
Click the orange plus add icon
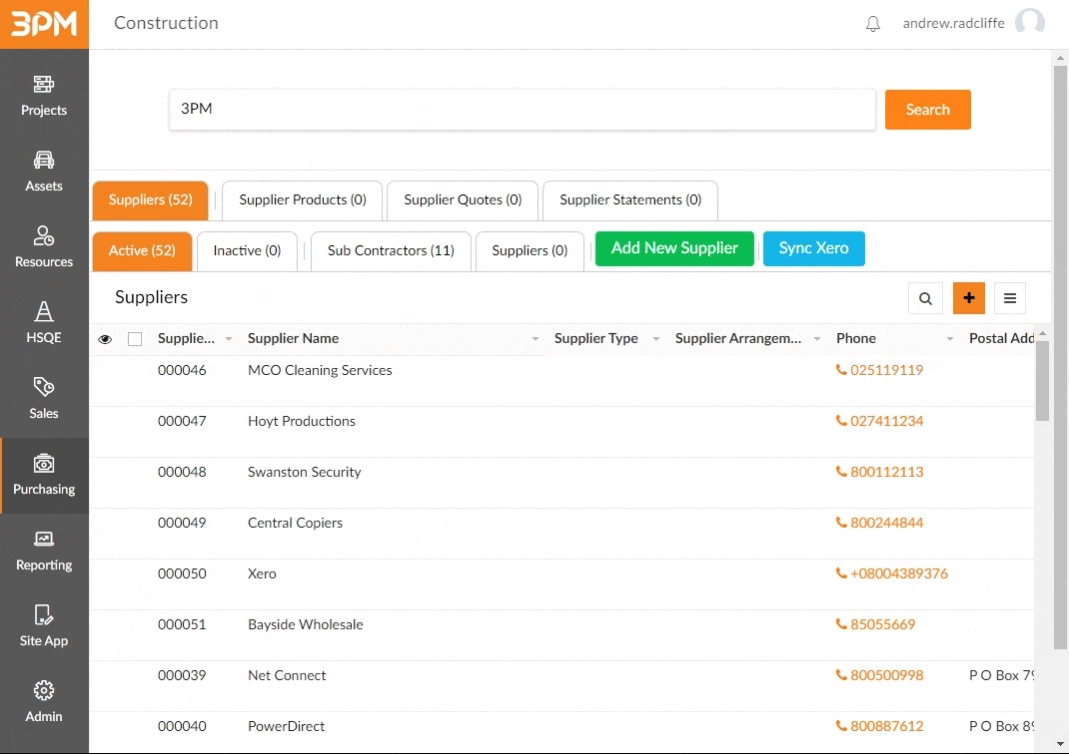click(969, 298)
